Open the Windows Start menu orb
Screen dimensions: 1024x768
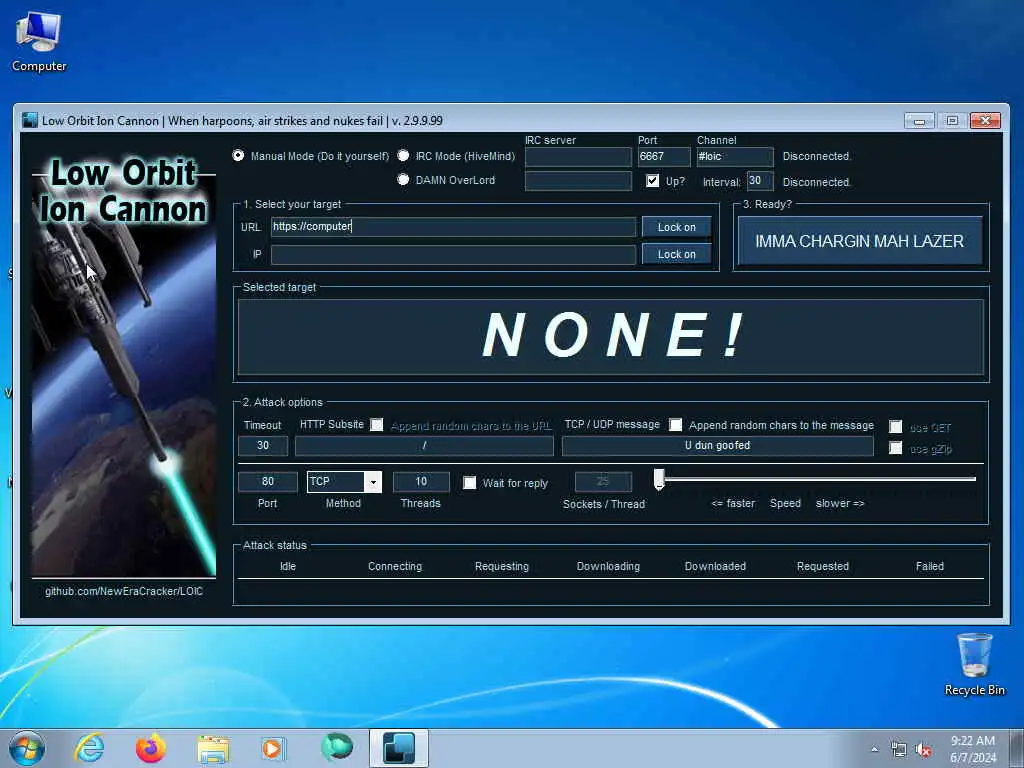tap(27, 748)
